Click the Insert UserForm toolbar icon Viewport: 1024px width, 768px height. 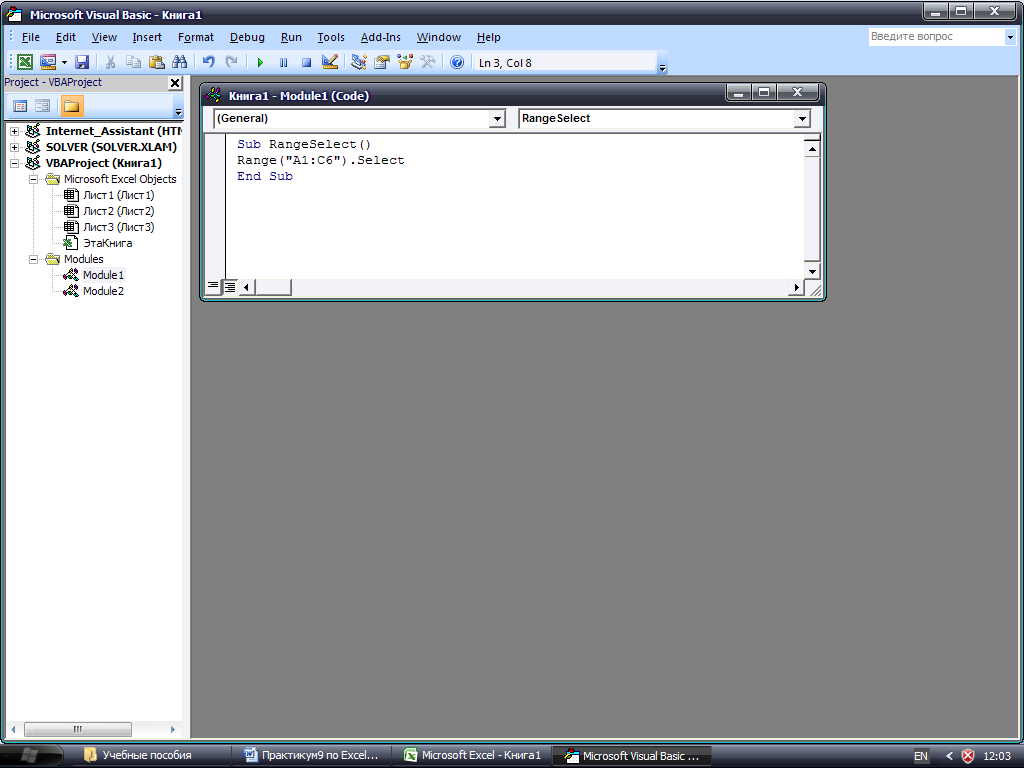48,62
